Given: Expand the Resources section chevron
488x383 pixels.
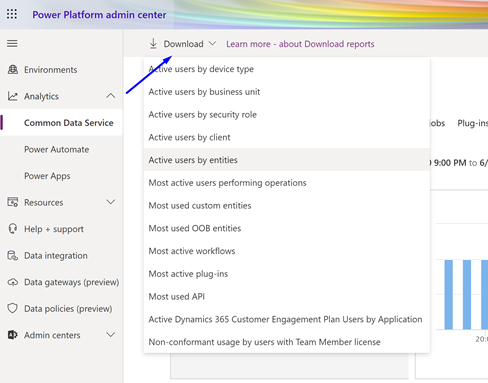Looking at the screenshot, I should point(111,202).
